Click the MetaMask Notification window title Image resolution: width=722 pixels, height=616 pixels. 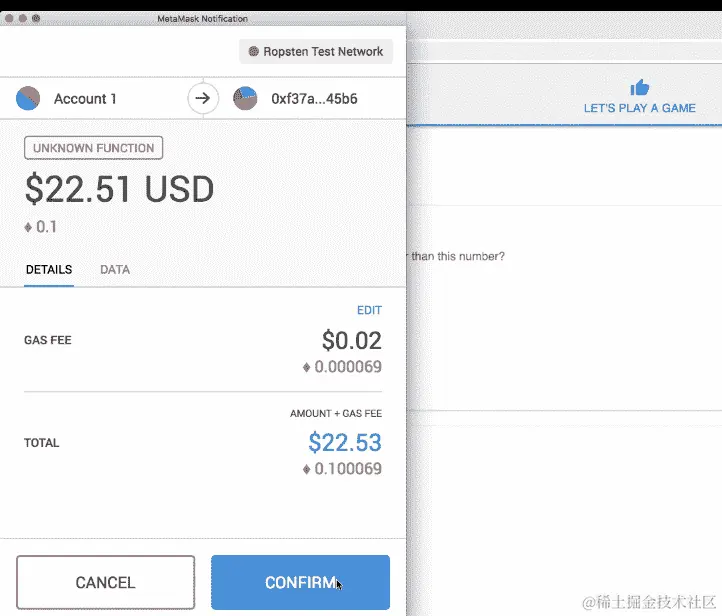(x=203, y=19)
